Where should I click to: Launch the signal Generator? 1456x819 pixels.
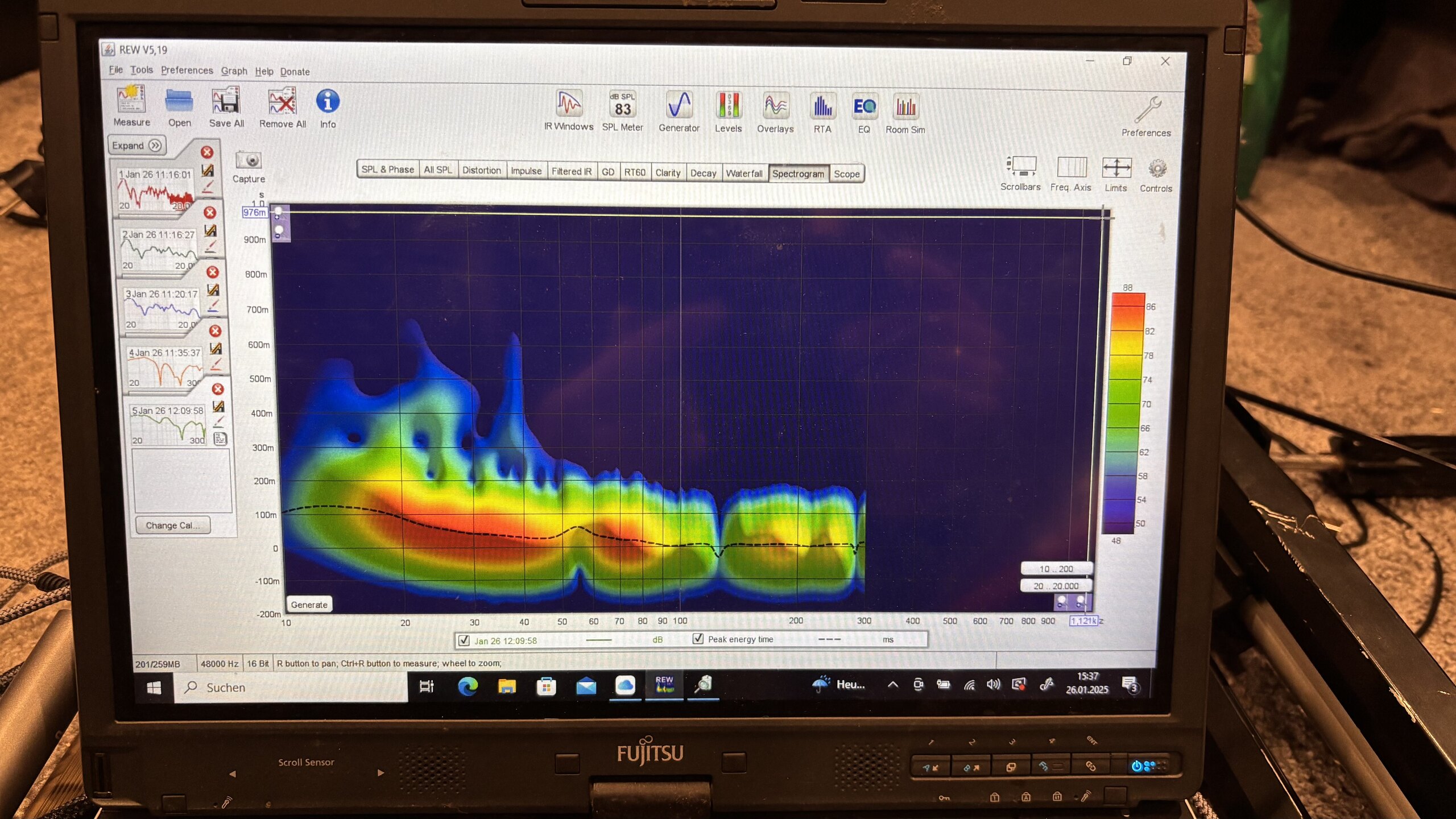tap(679, 105)
